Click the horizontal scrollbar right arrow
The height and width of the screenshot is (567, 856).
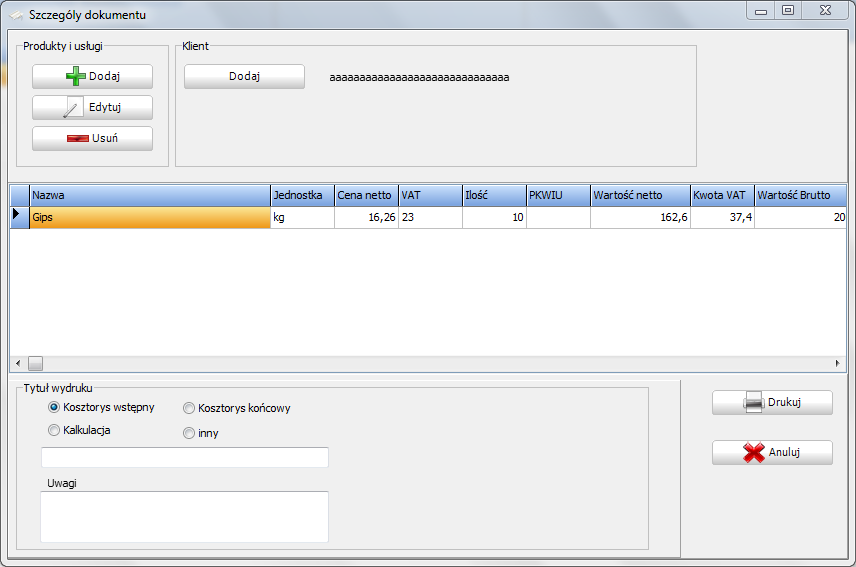(837, 363)
